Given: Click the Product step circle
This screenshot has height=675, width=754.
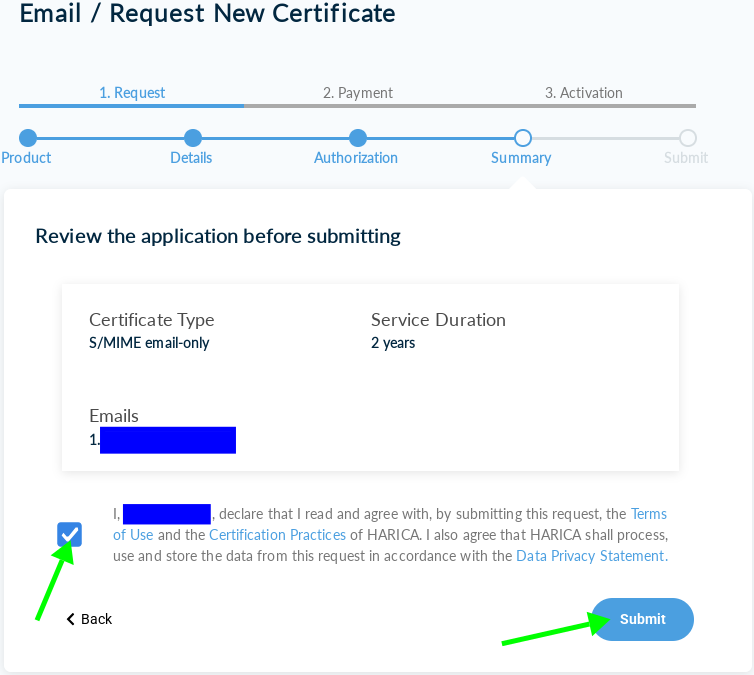Looking at the screenshot, I should 28,138.
